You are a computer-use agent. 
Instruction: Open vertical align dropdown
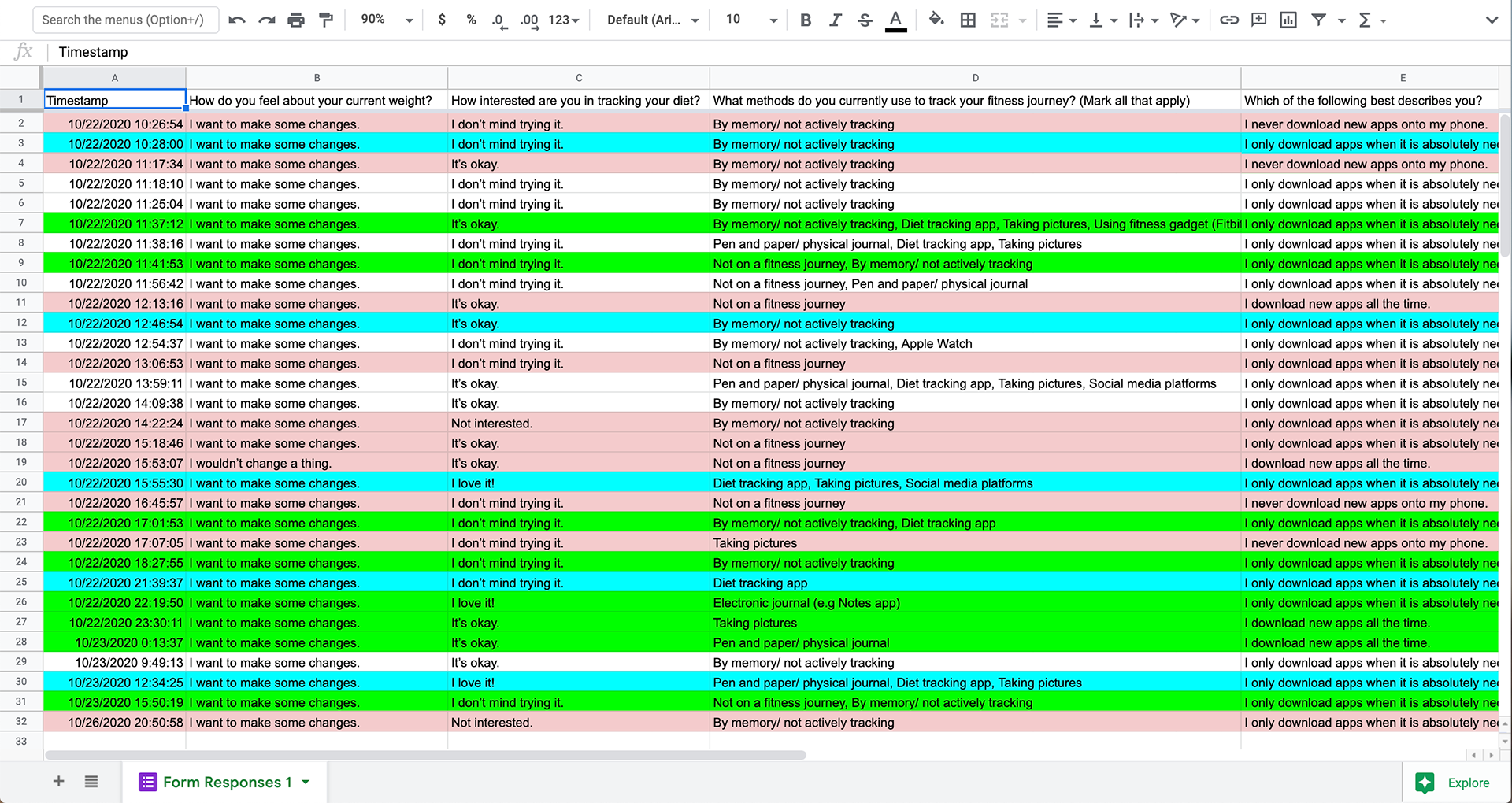[x=1103, y=20]
